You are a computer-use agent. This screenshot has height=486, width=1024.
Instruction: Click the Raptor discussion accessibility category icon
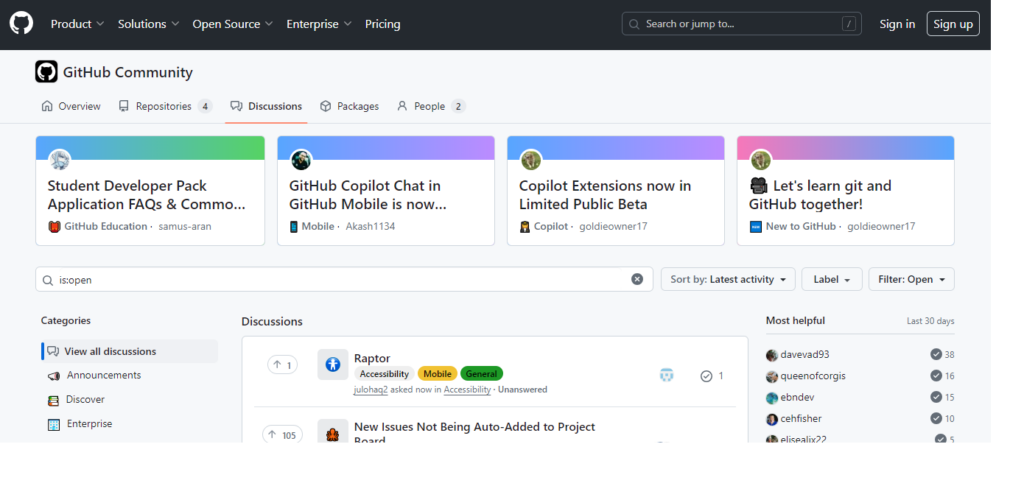pyautogui.click(x=333, y=364)
